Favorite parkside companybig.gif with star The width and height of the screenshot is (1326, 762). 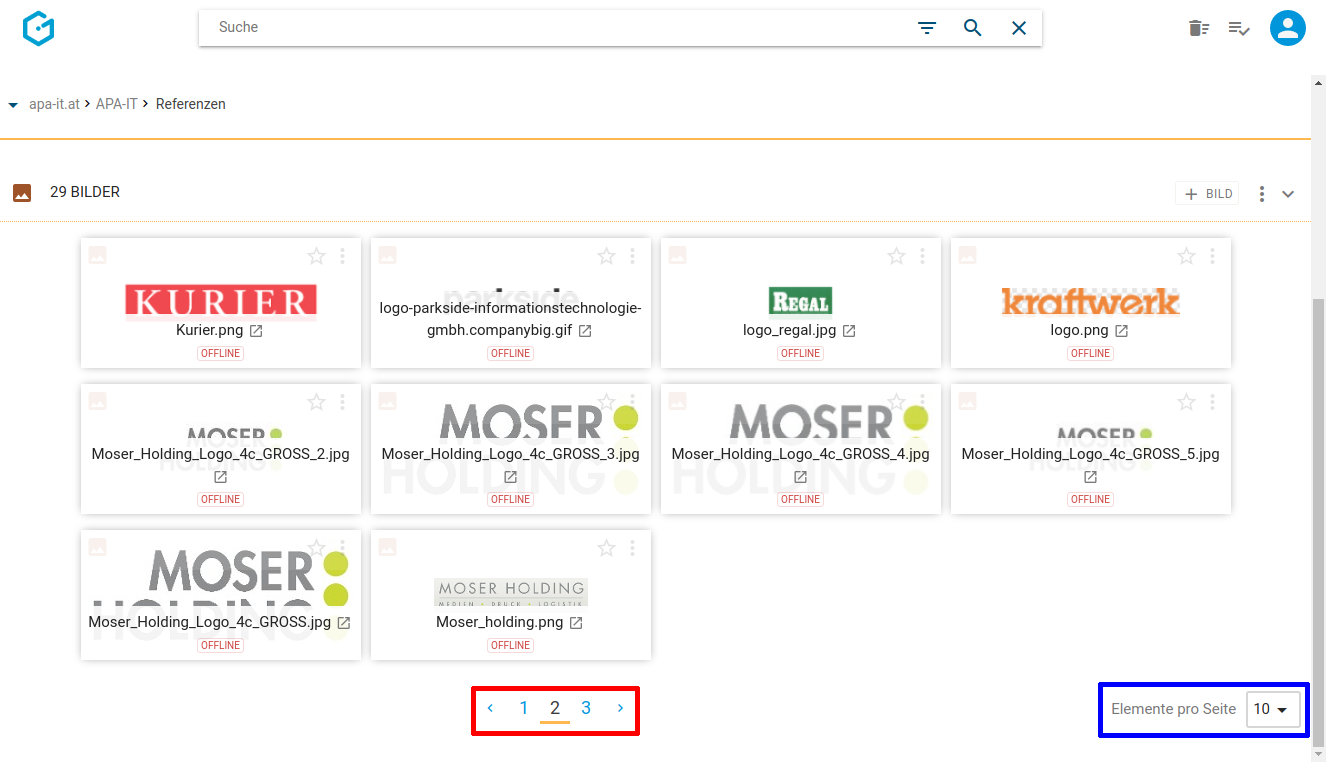[x=606, y=256]
